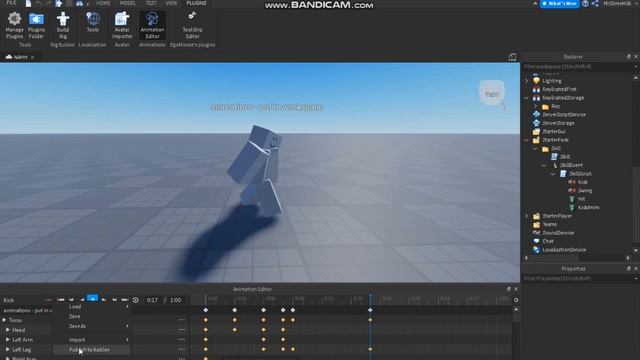Open the Kick animation options menu
Screen dimensions: 640x360
pos(48,300)
